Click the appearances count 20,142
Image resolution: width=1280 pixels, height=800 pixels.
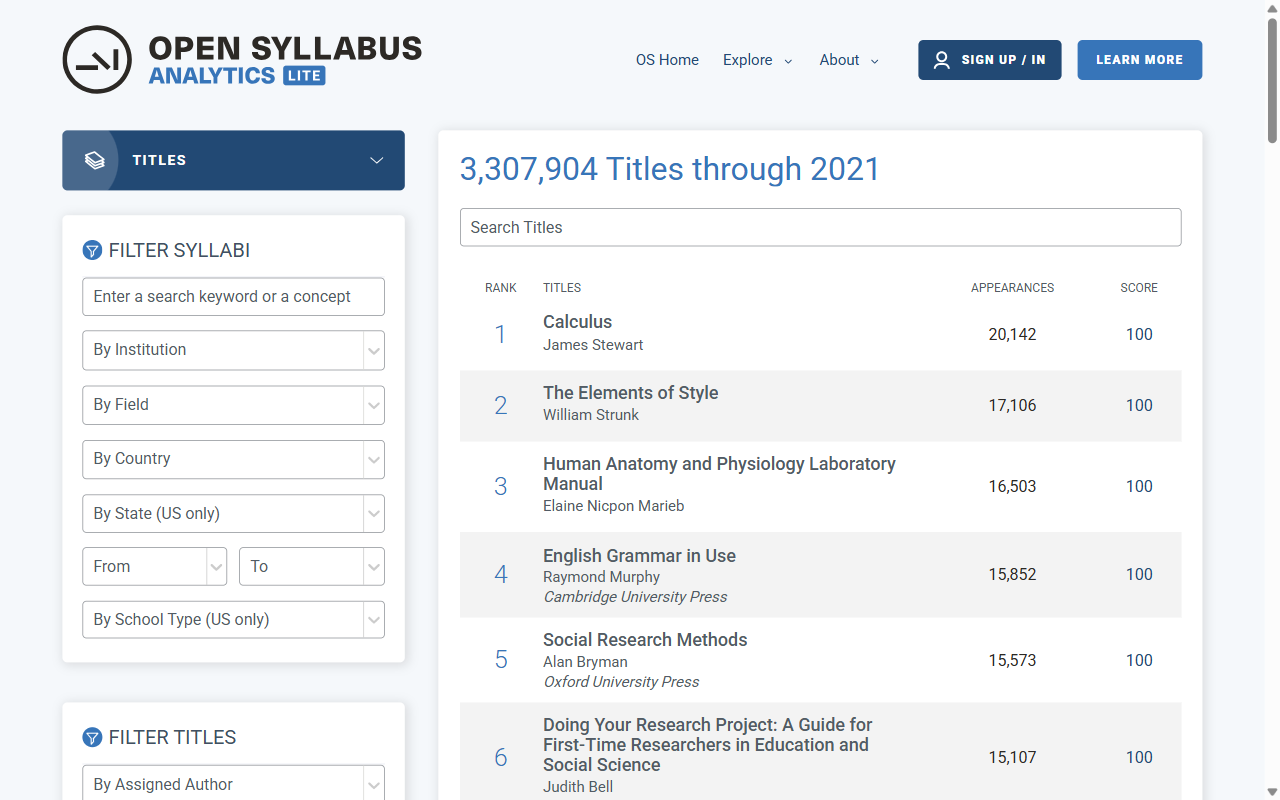pyautogui.click(x=1012, y=335)
